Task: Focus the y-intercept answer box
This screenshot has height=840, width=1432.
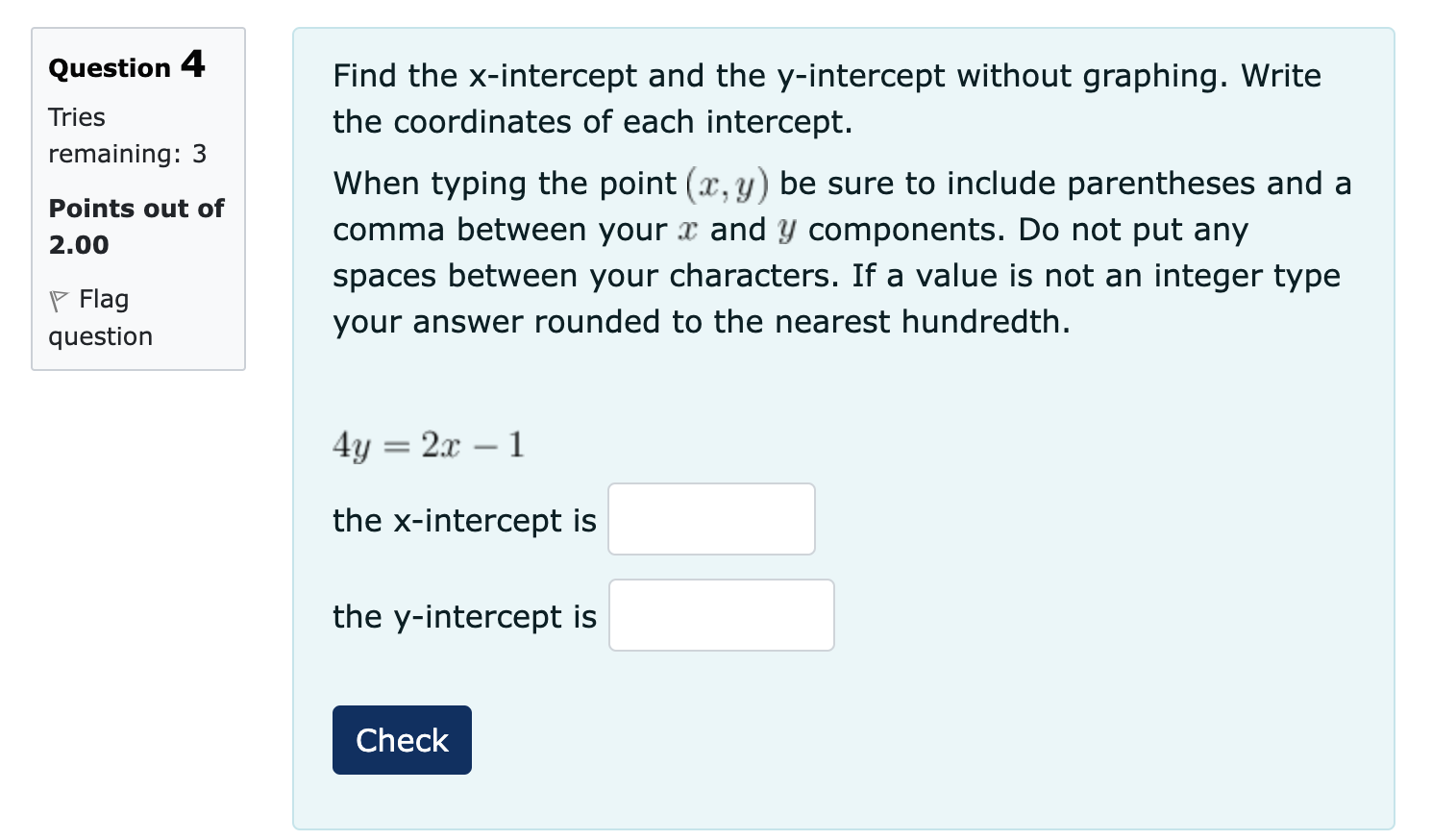Action: (x=721, y=615)
